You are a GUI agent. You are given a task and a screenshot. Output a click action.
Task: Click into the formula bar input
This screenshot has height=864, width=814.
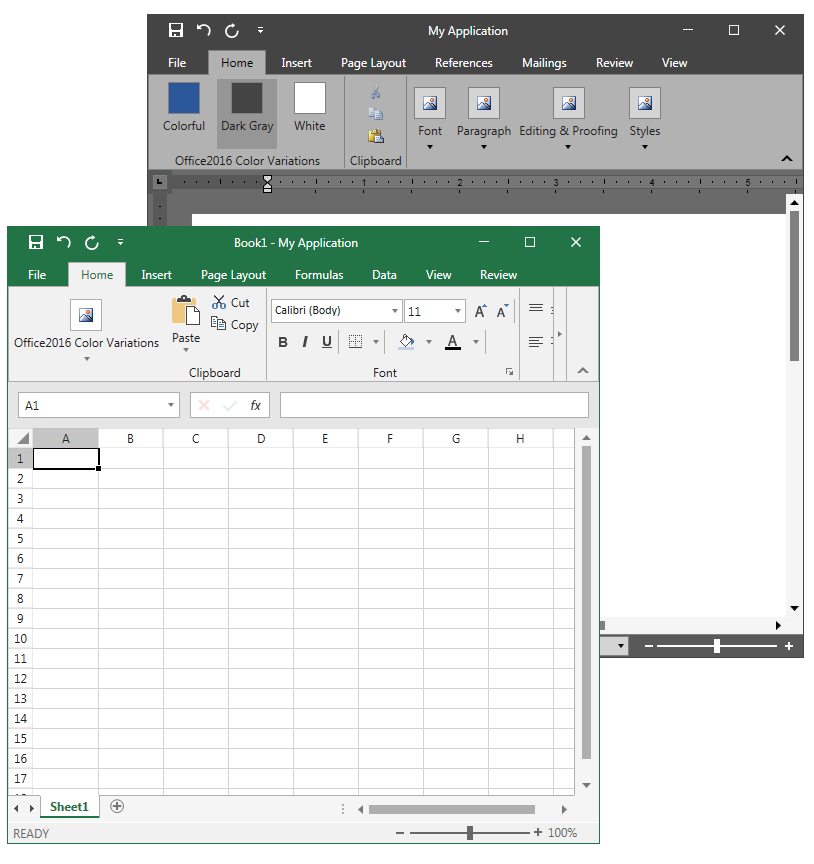tap(434, 406)
